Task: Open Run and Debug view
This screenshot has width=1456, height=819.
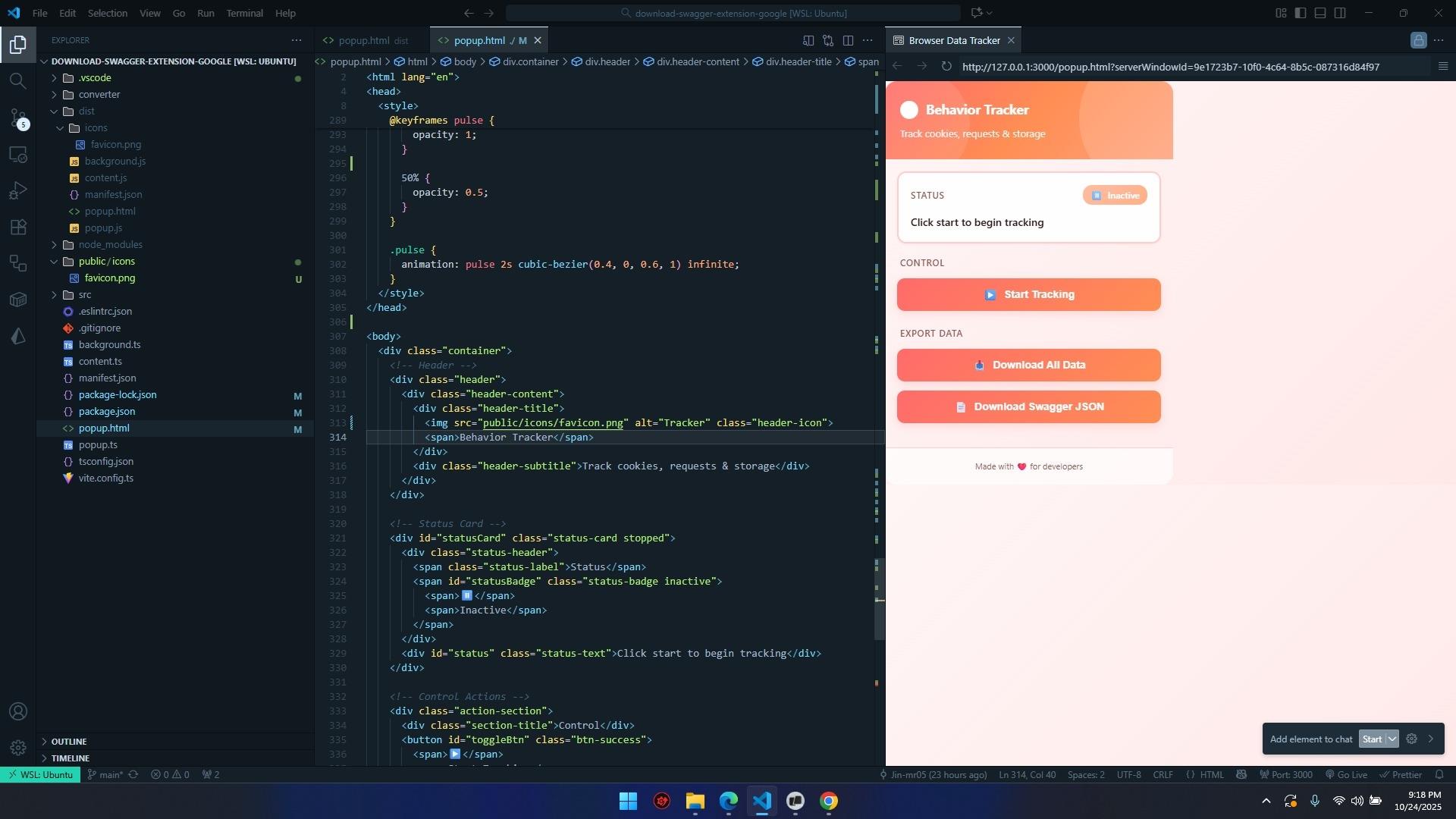Action: 18,190
